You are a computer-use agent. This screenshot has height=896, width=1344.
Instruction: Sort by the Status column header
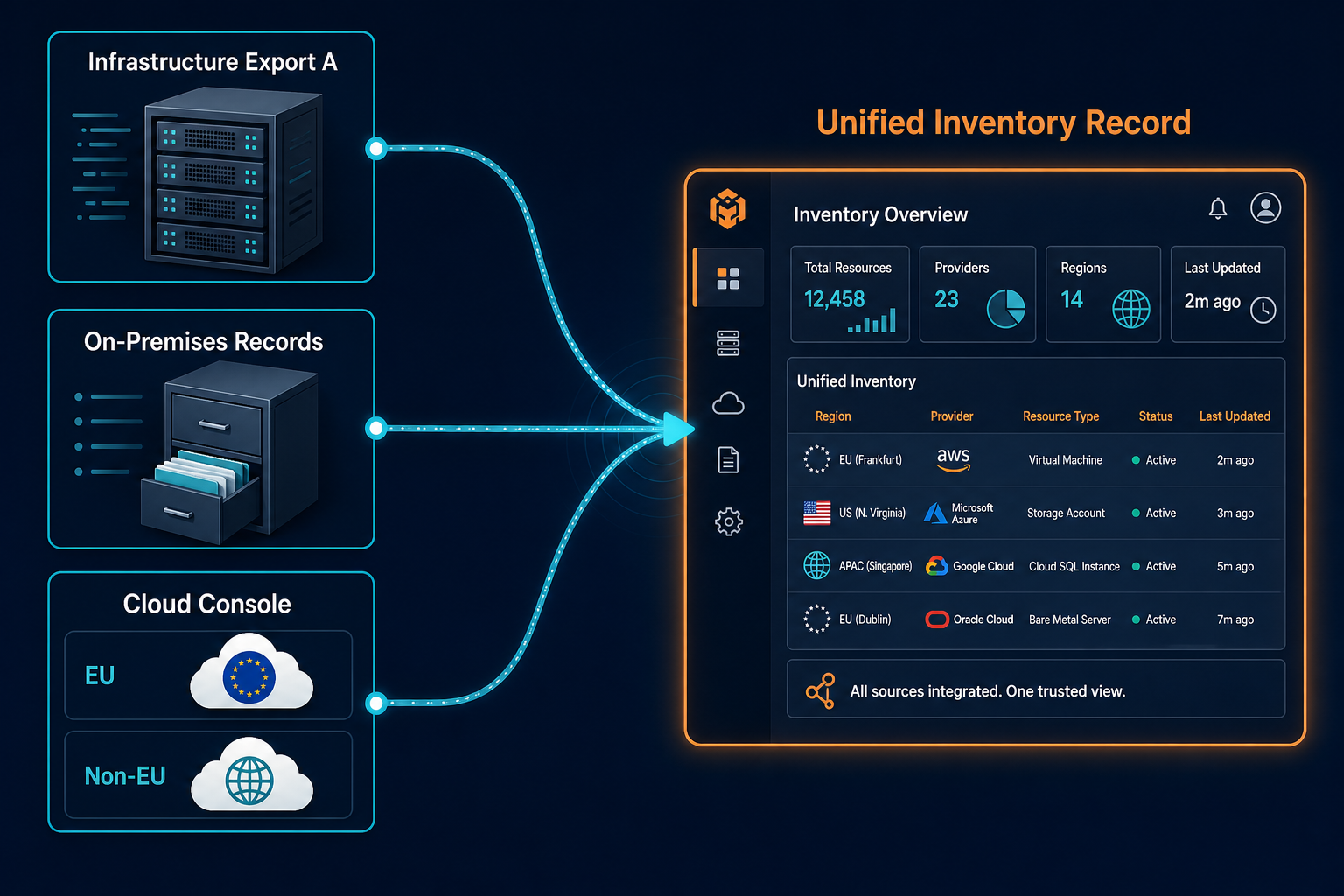(1156, 416)
